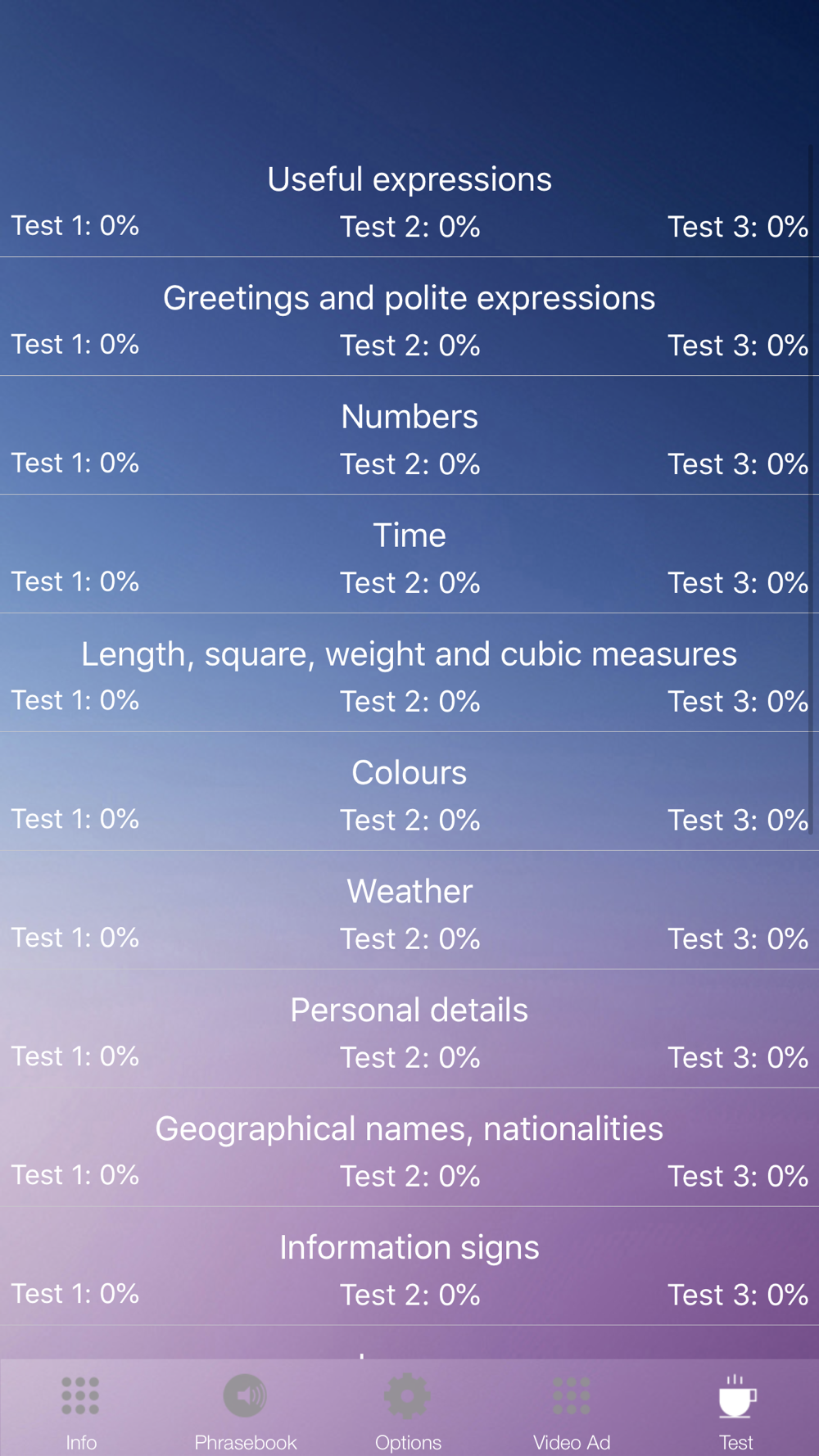Start Test 2 under Time
819x1456 pixels.
coord(409,582)
